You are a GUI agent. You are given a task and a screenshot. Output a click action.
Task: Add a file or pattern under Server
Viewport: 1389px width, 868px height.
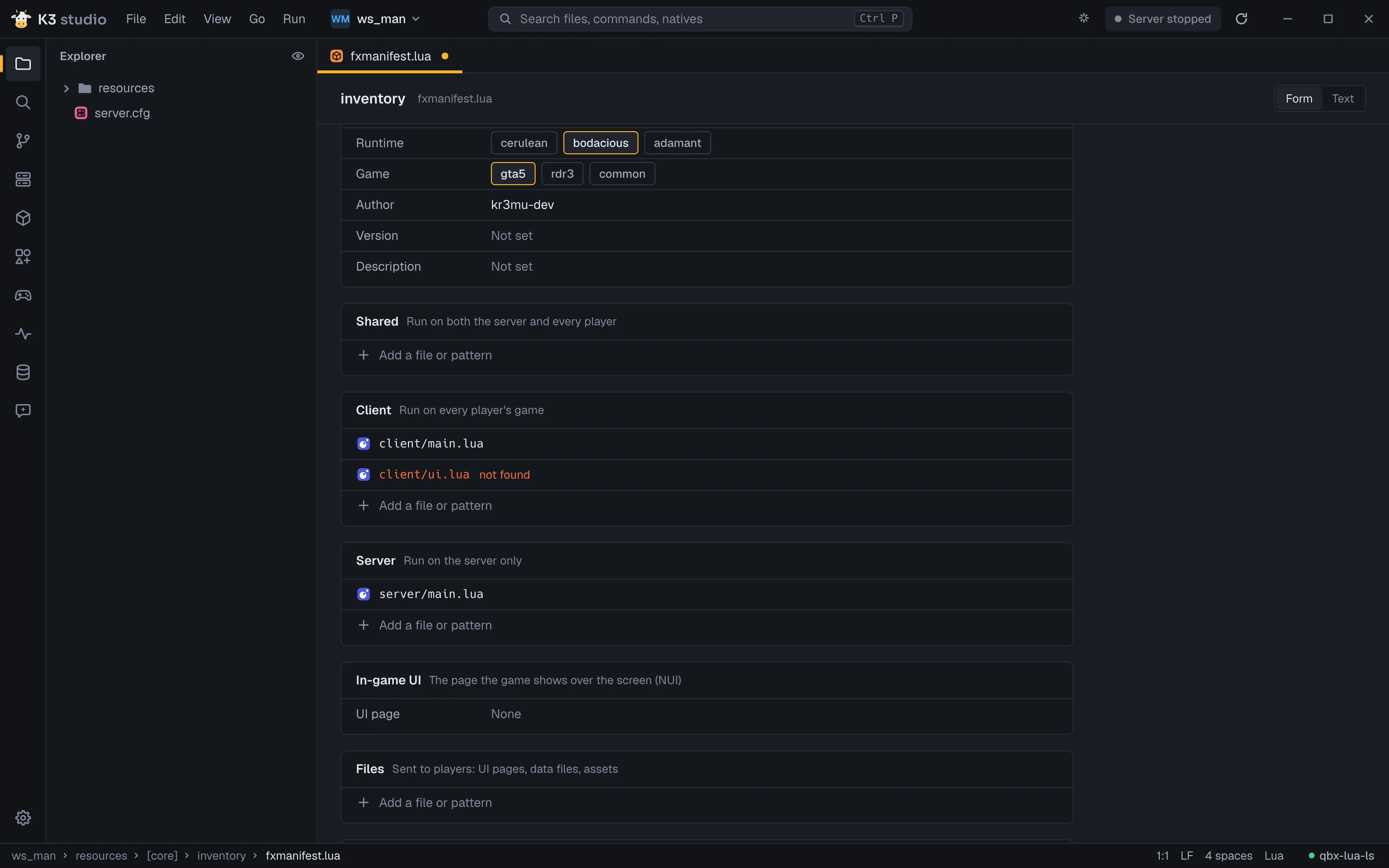(706, 625)
